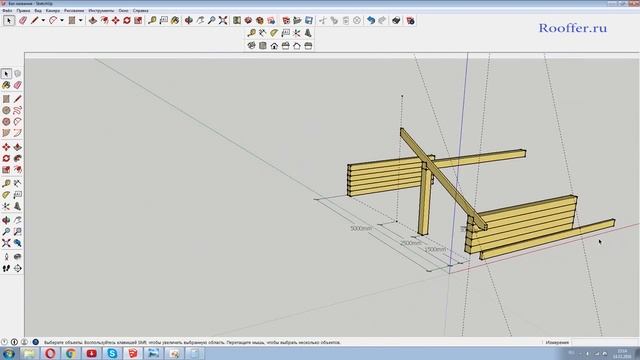Activate Orbit in the top toolbar

pyautogui.click(x=189, y=20)
